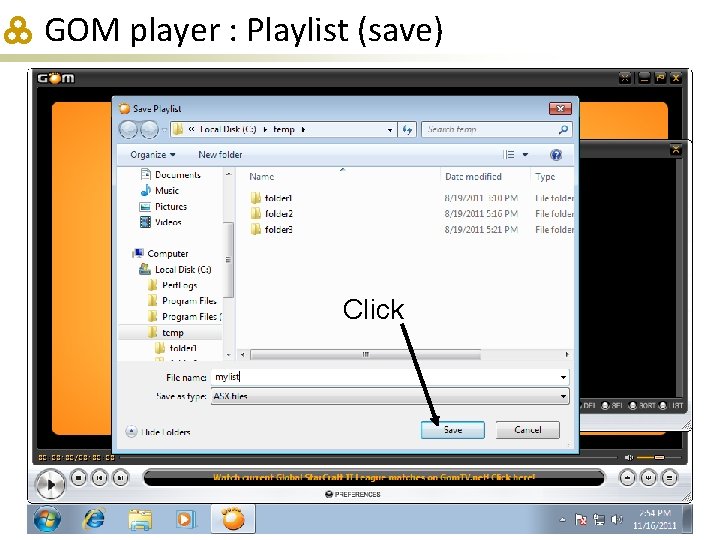Image resolution: width=720 pixels, height=540 pixels.
Task: Click the GOM volume slider
Action: pos(651,457)
